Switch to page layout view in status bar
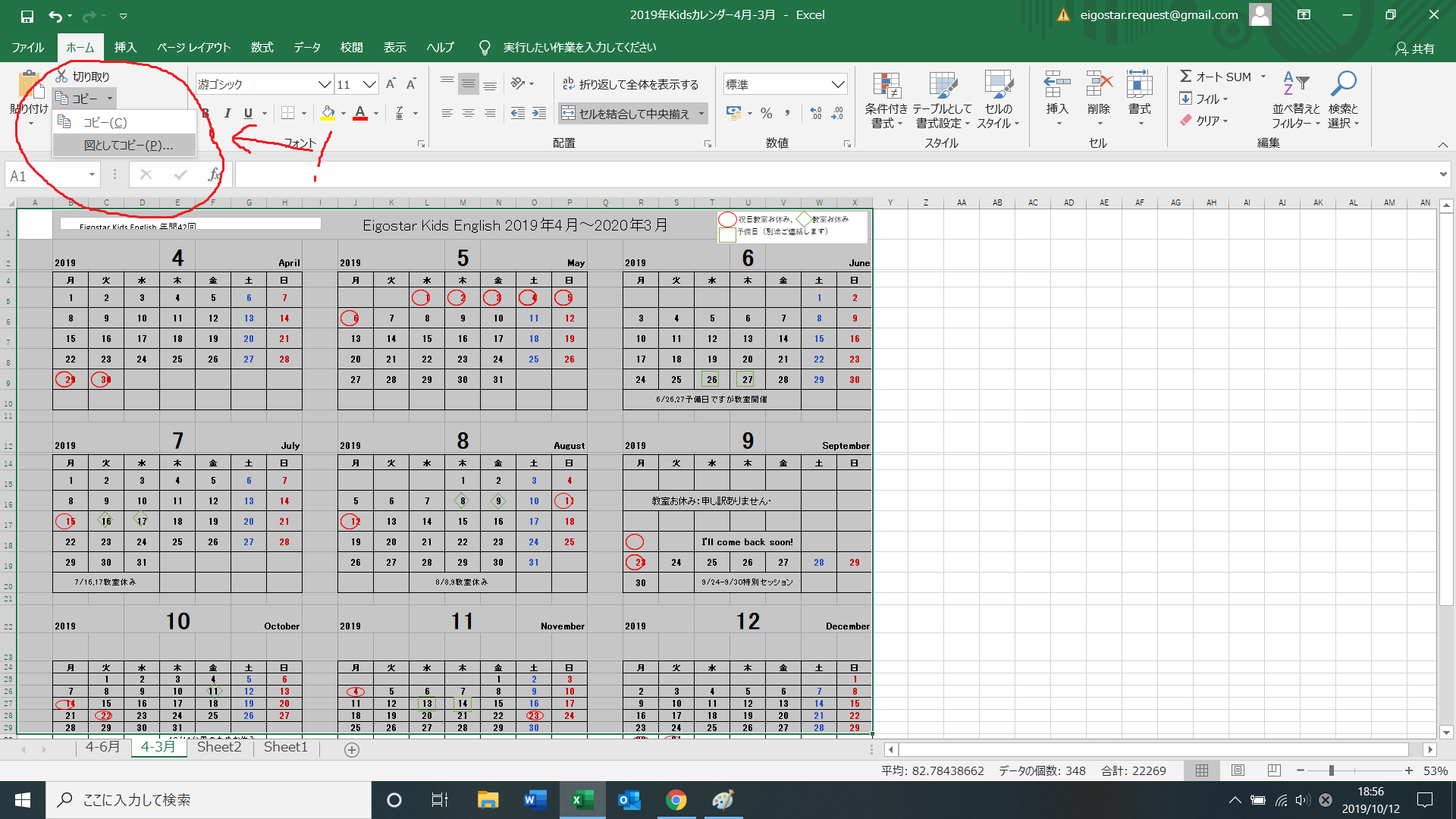 [x=1238, y=770]
